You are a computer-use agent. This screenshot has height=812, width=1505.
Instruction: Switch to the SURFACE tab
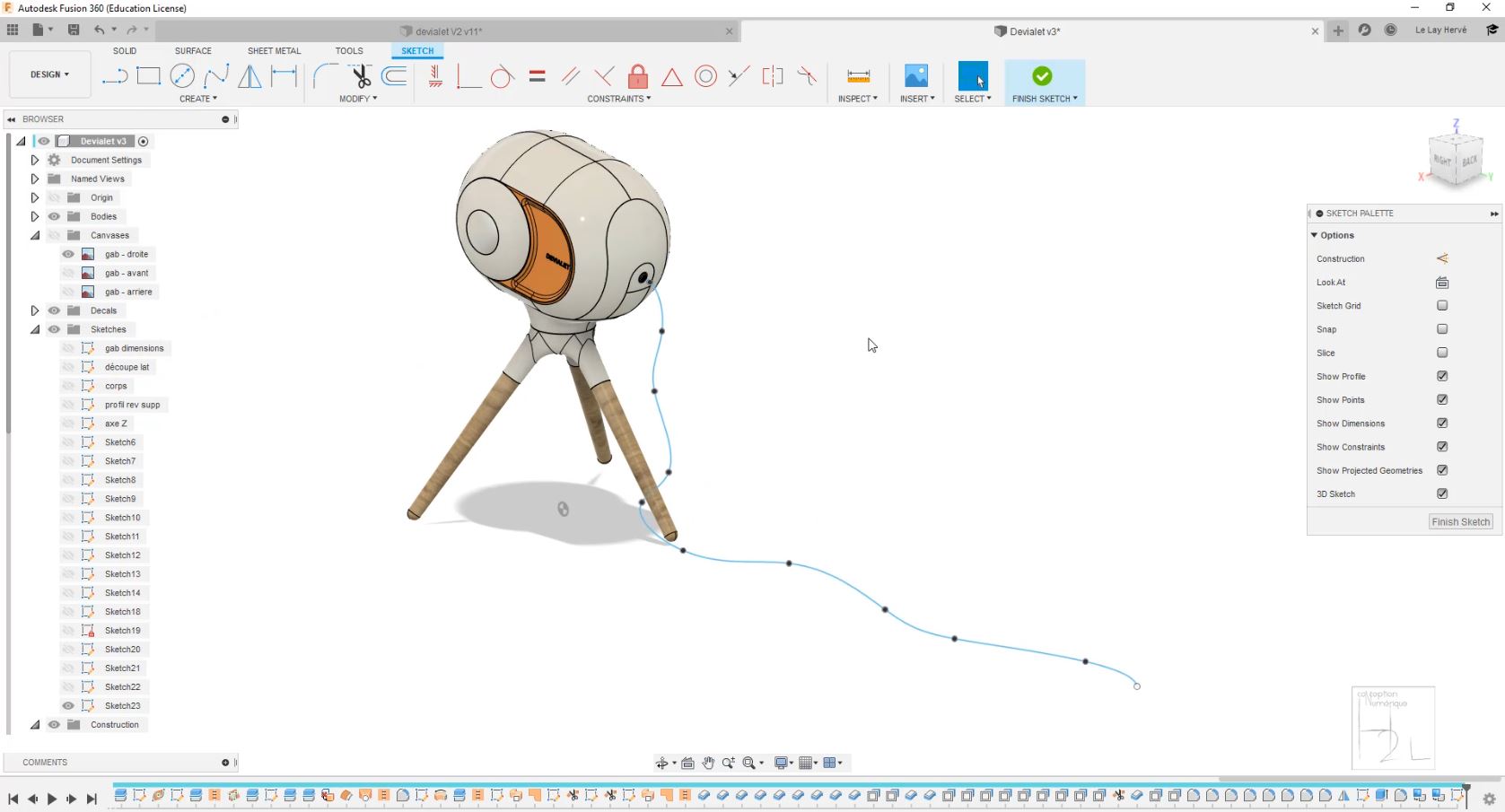(x=193, y=51)
